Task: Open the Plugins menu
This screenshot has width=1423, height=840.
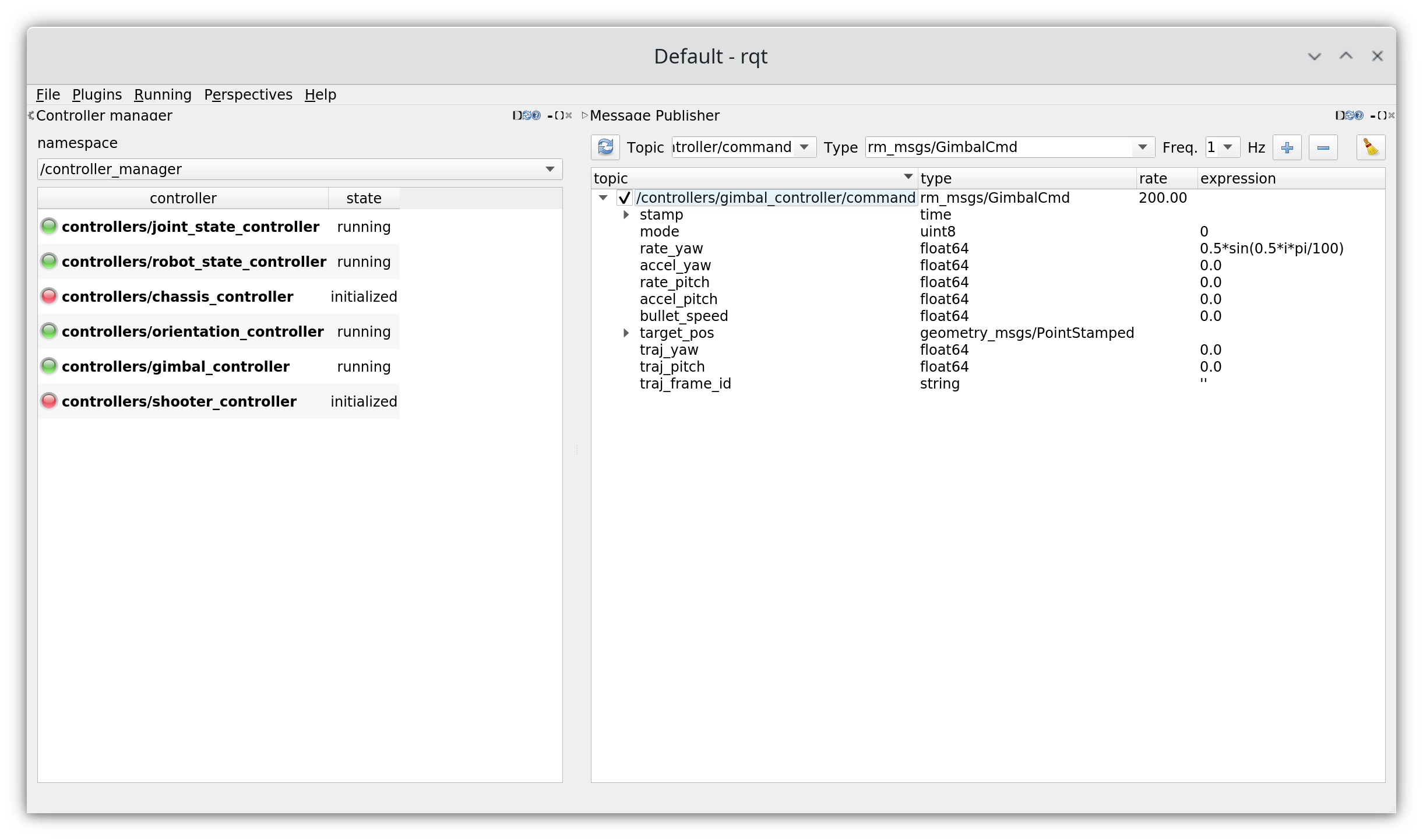Action: pyautogui.click(x=97, y=94)
